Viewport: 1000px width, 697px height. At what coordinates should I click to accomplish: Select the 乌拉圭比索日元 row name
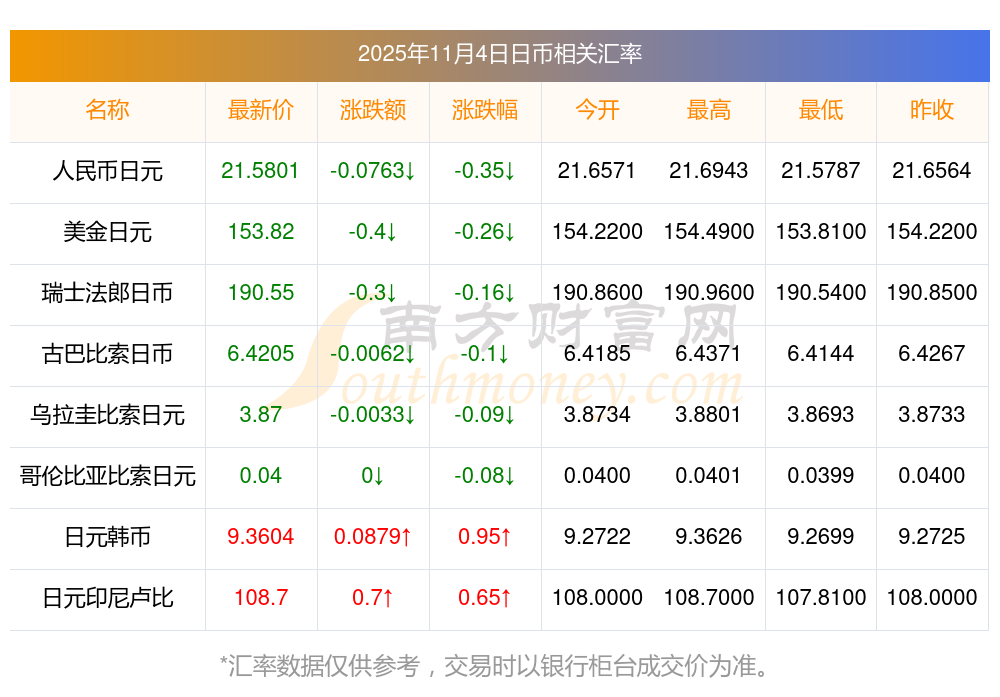click(x=107, y=415)
